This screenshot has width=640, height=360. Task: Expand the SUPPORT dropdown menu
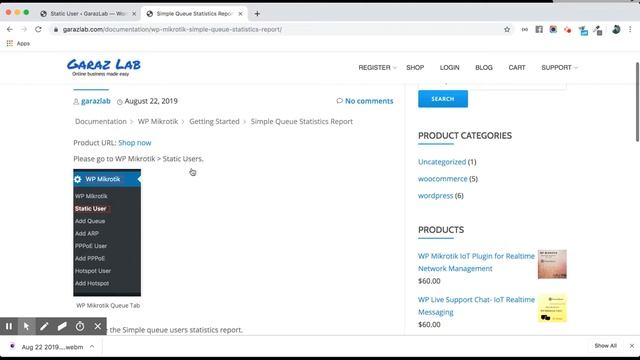pyautogui.click(x=559, y=67)
